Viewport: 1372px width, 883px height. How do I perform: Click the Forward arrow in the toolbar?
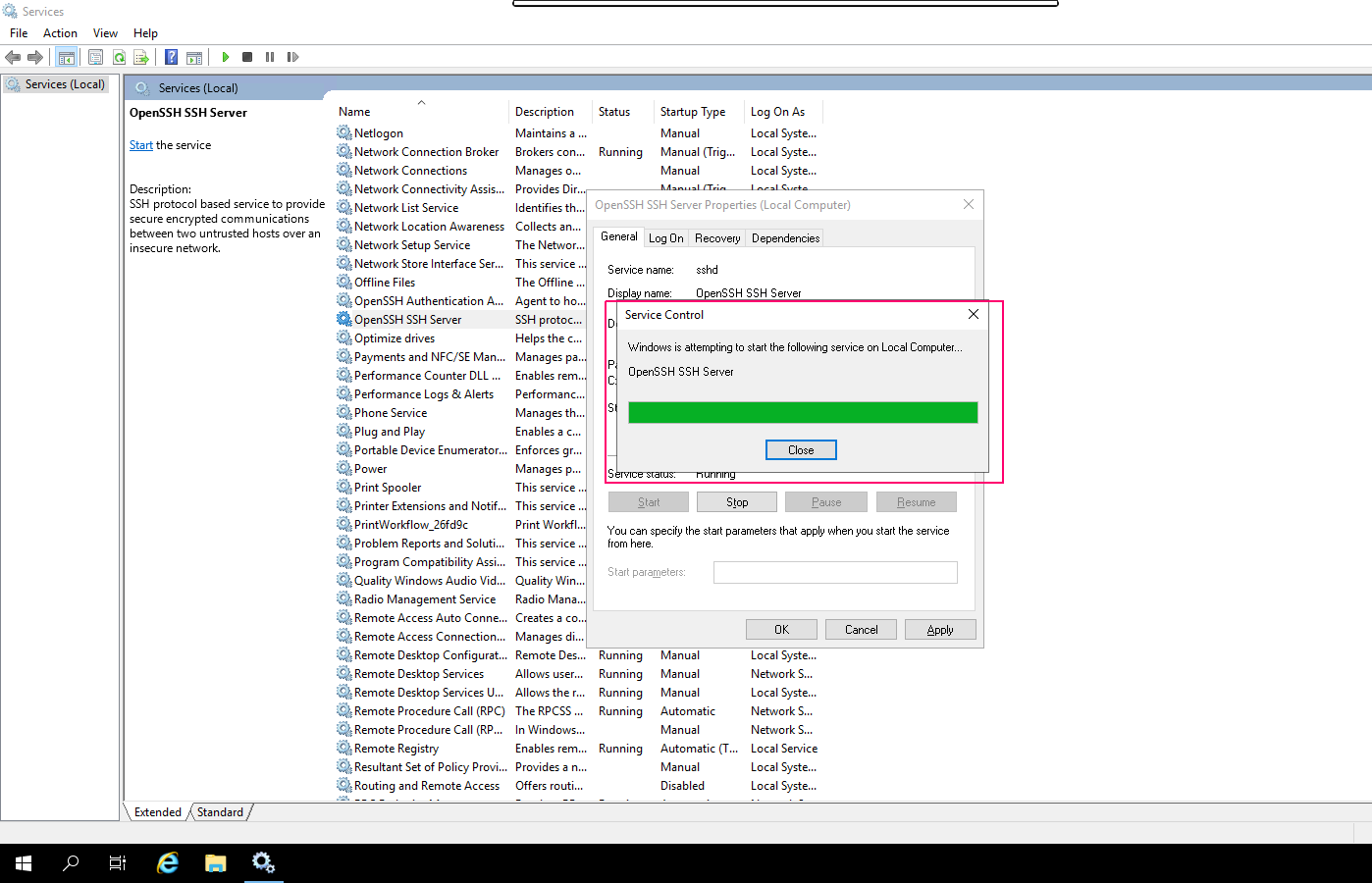[x=35, y=57]
